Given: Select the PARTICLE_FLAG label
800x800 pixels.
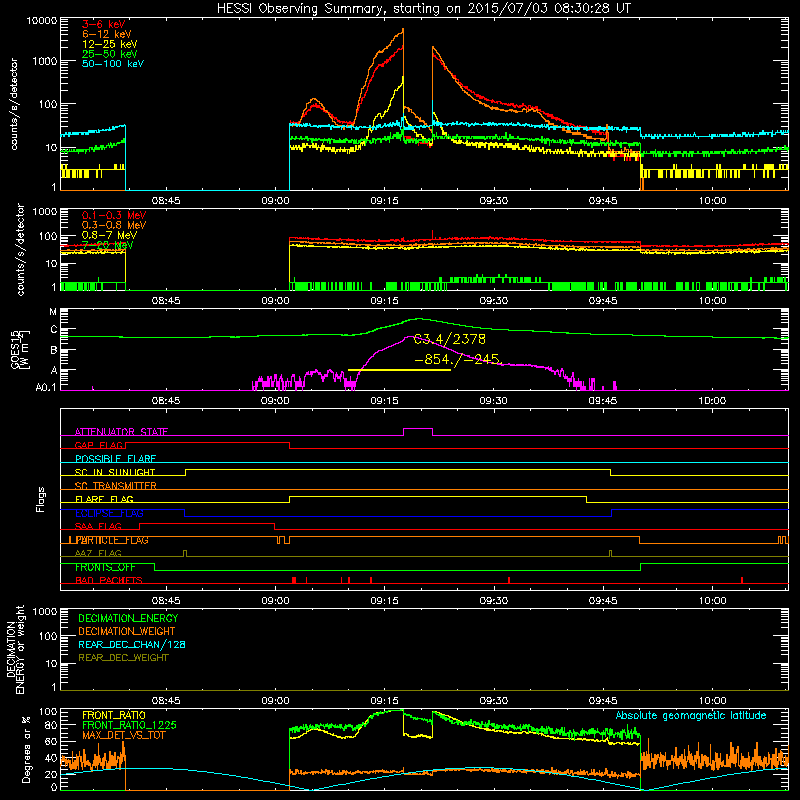Looking at the screenshot, I should point(112,540).
